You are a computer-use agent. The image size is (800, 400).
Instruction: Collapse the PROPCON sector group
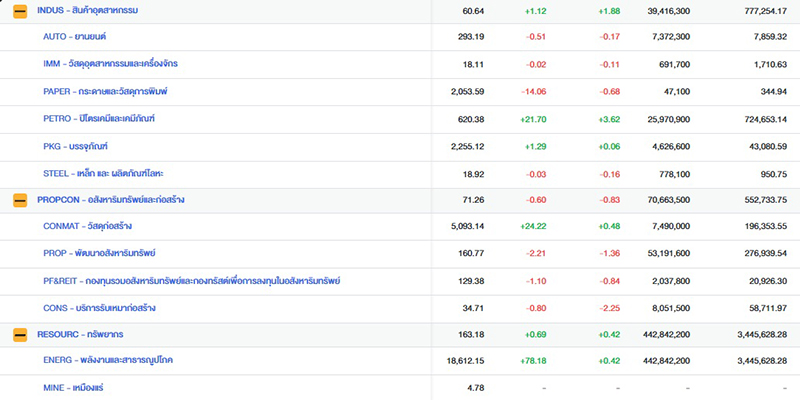19,200
